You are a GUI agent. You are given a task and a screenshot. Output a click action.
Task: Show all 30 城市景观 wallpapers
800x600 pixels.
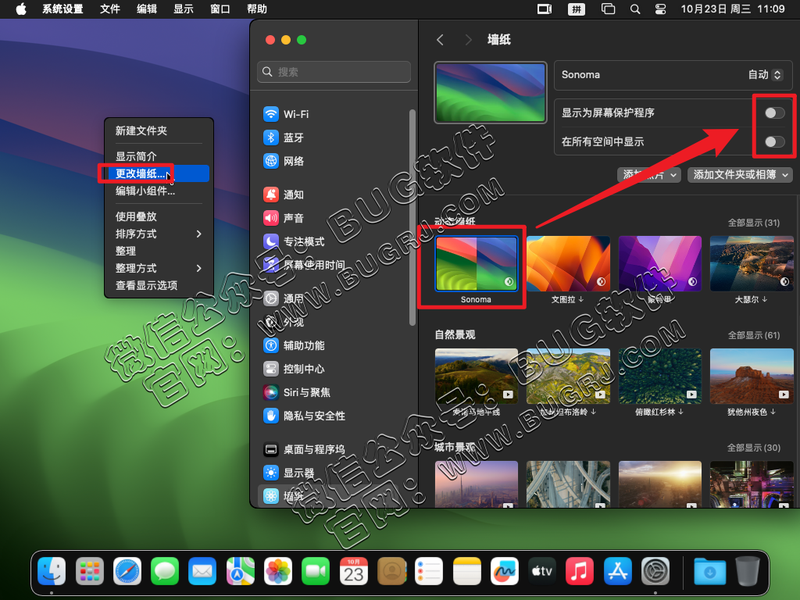(754, 447)
